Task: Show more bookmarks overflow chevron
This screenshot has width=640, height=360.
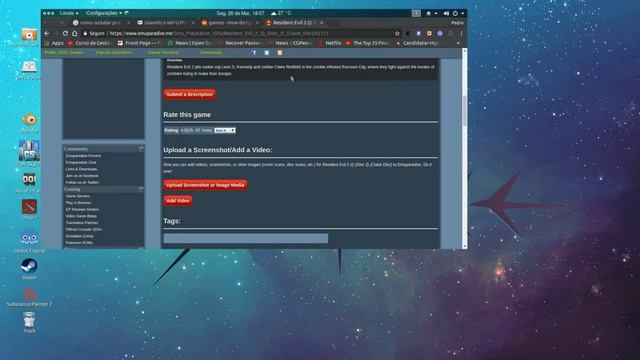Action: [x=458, y=43]
